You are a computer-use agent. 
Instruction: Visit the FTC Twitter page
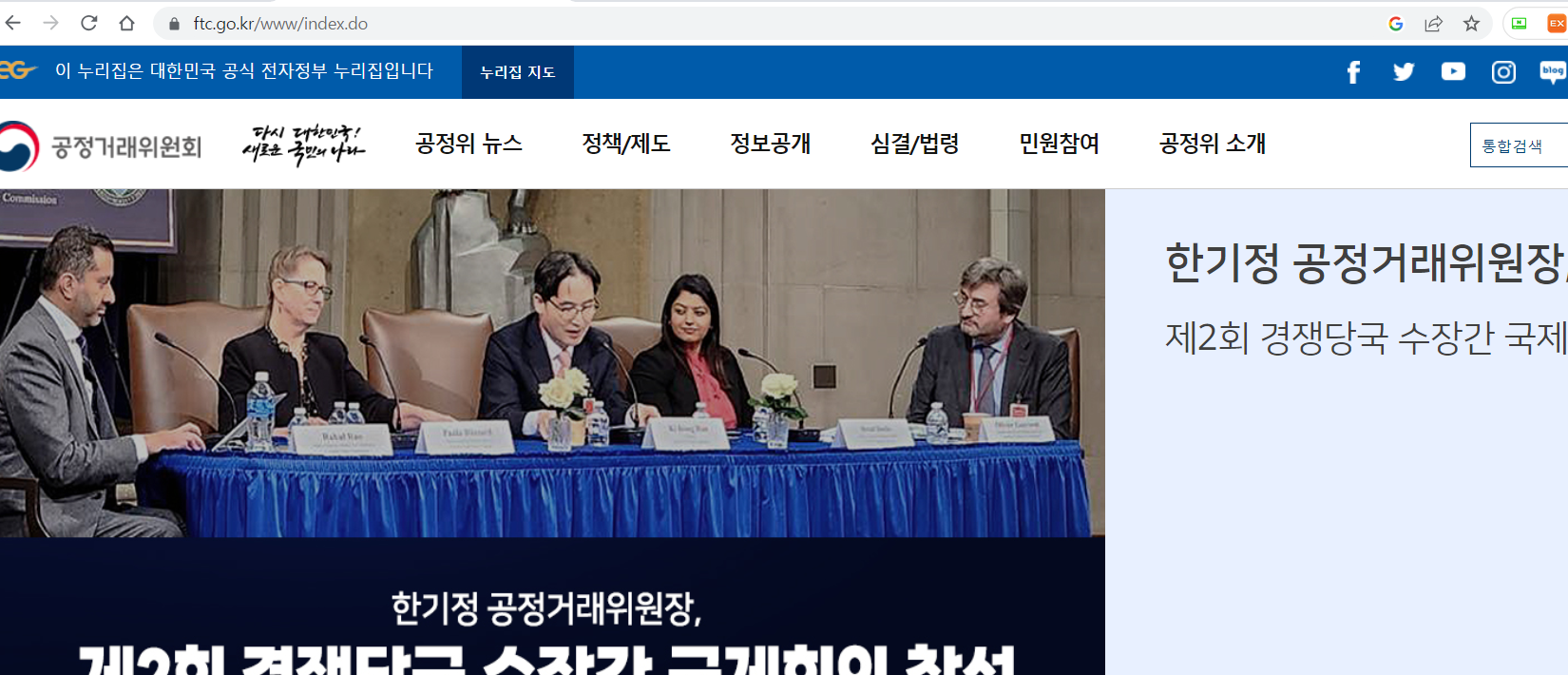tap(1404, 71)
